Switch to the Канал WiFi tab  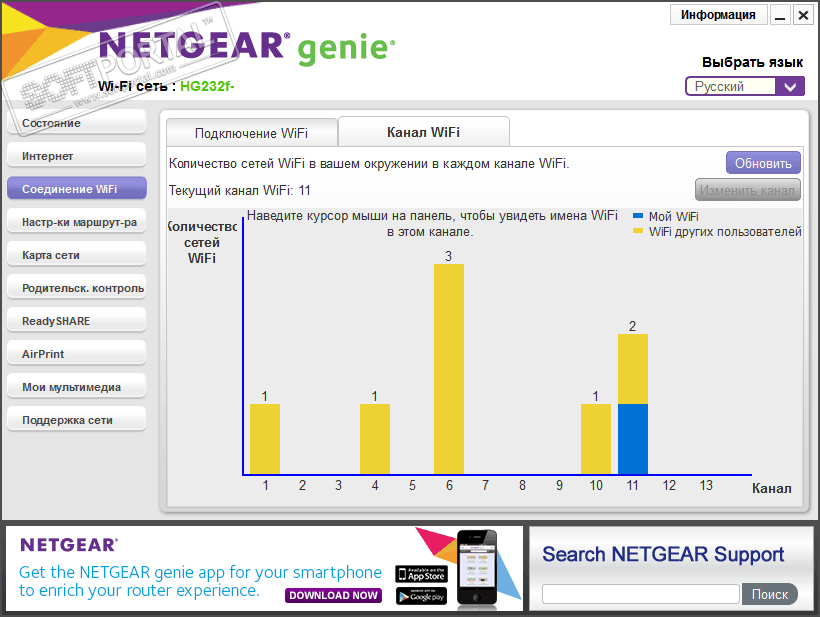[424, 132]
